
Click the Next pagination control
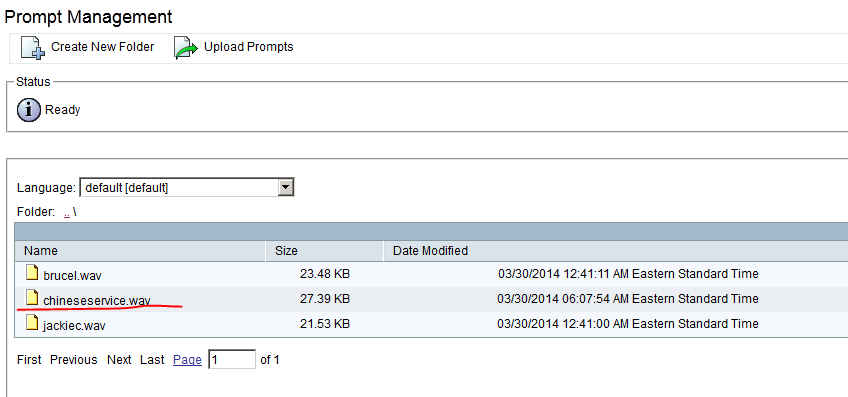(x=119, y=360)
